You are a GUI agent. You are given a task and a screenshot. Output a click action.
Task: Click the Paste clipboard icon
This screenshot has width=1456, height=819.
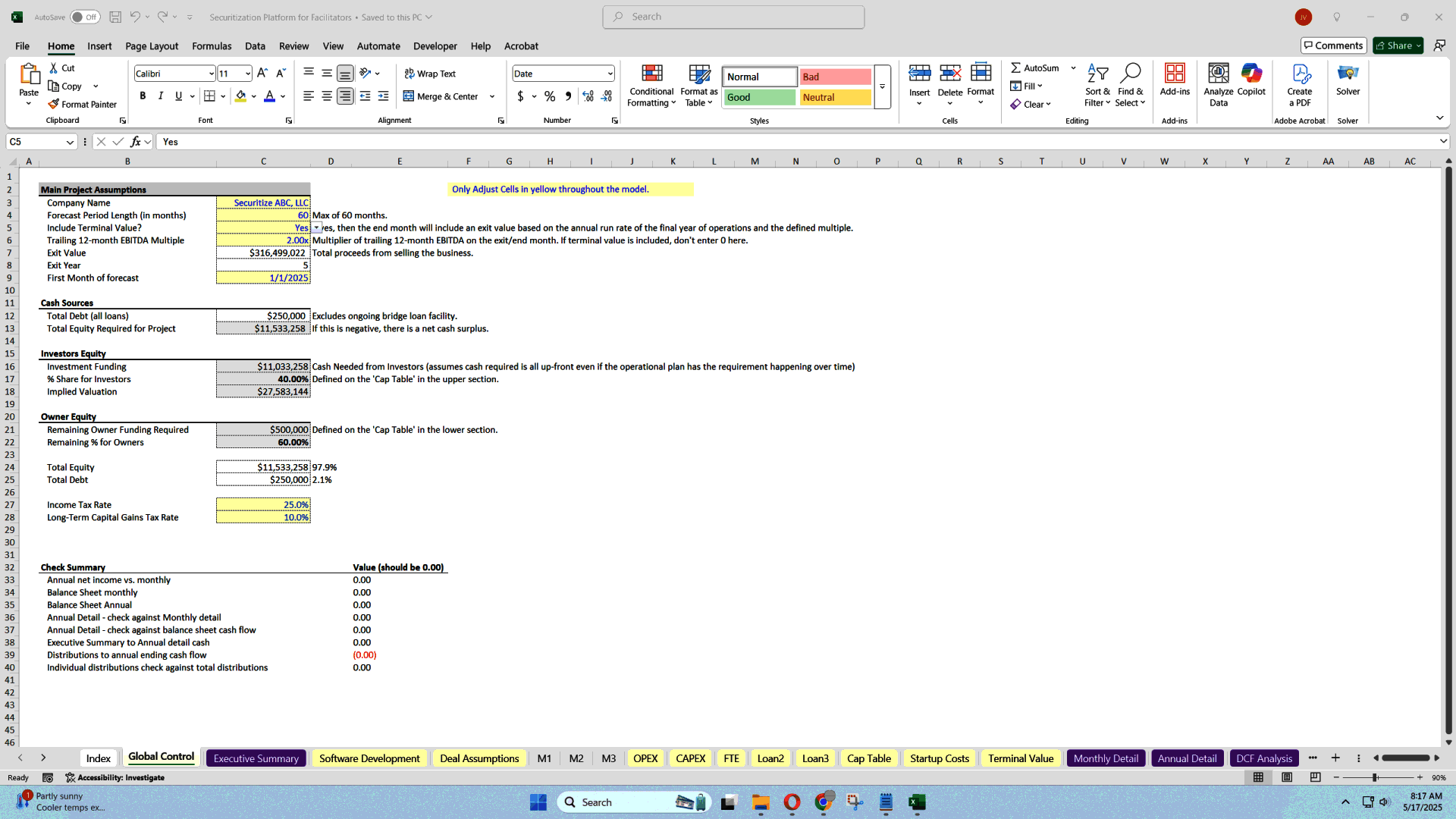click(x=29, y=74)
